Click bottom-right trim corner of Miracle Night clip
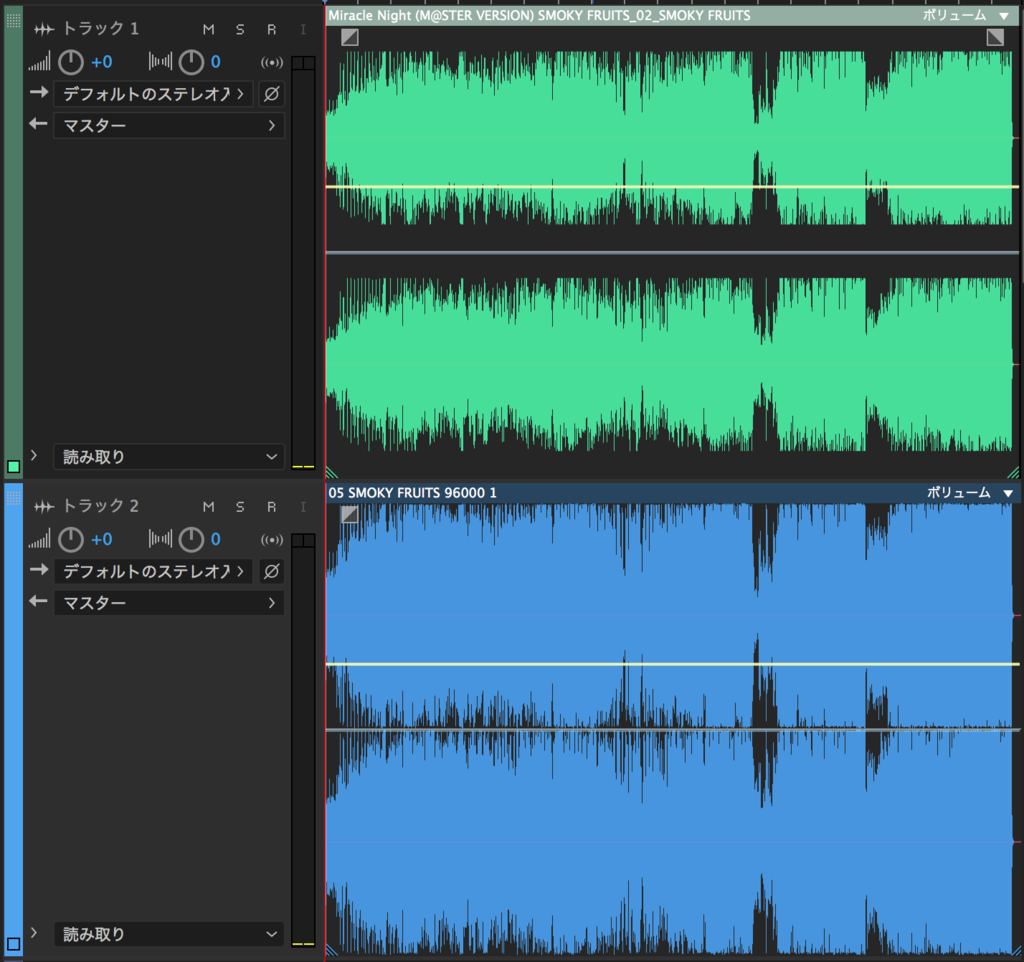1024x962 pixels. pos(1014,473)
